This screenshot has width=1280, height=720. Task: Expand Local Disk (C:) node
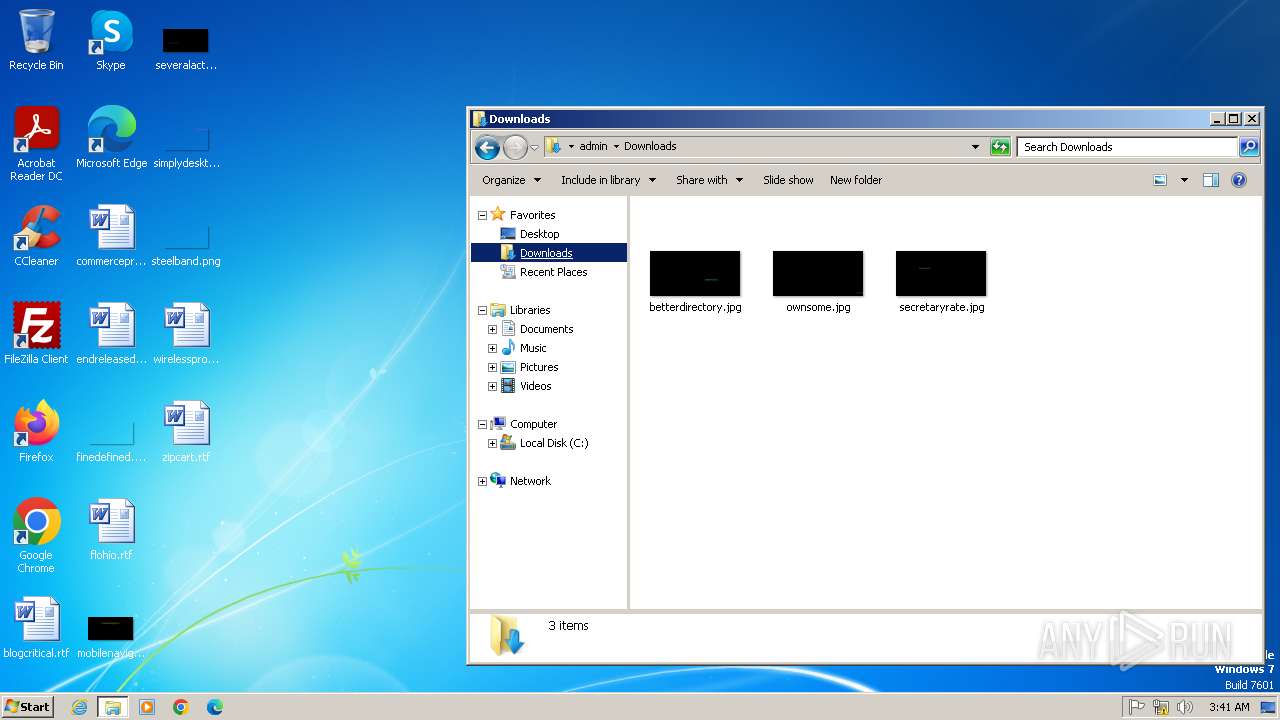(492, 443)
